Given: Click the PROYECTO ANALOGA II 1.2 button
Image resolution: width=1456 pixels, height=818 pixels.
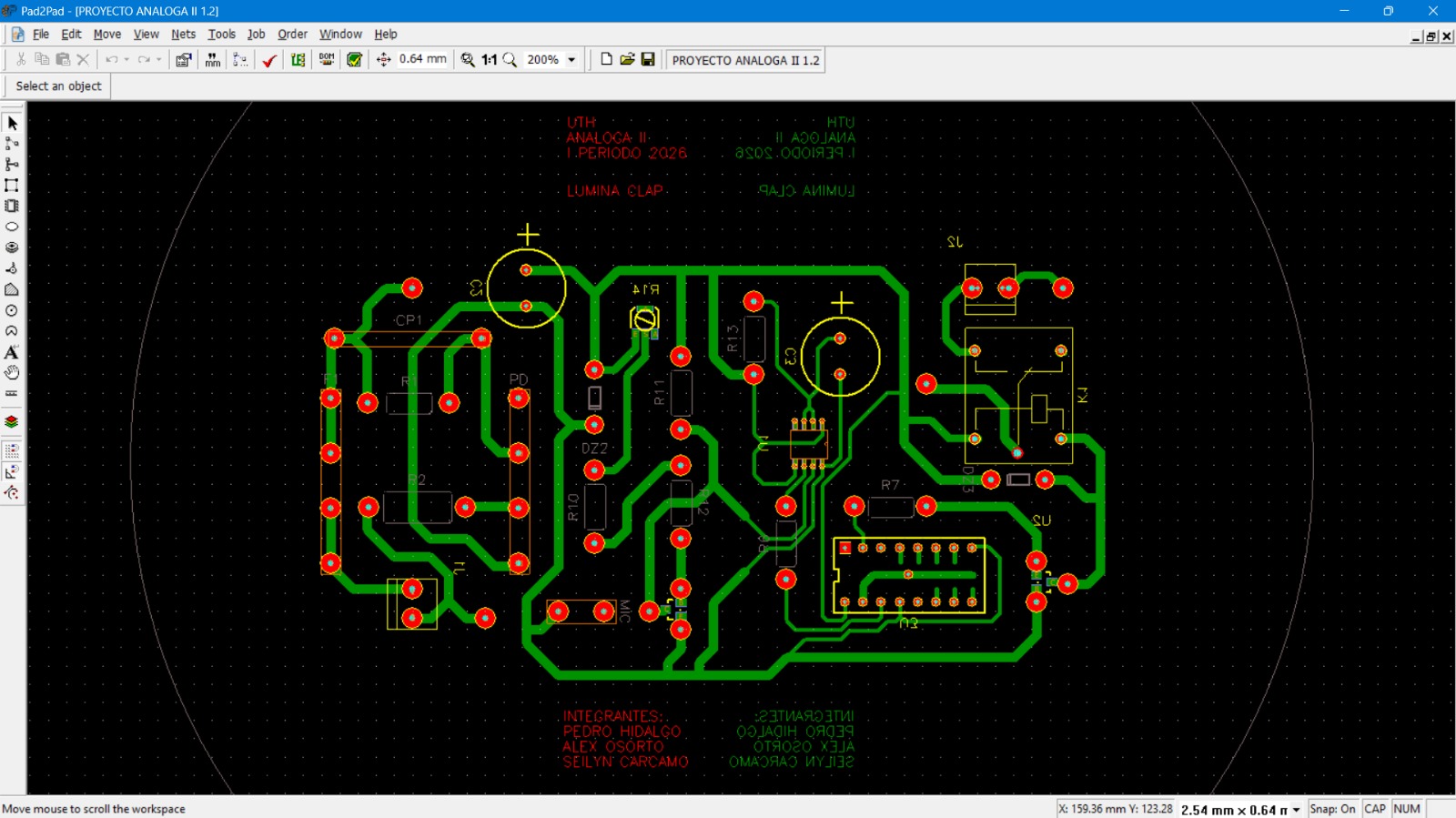Looking at the screenshot, I should coord(745,60).
